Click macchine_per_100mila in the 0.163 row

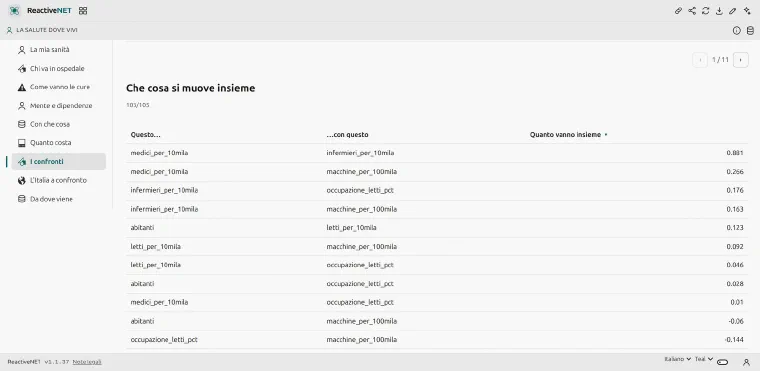click(x=362, y=209)
